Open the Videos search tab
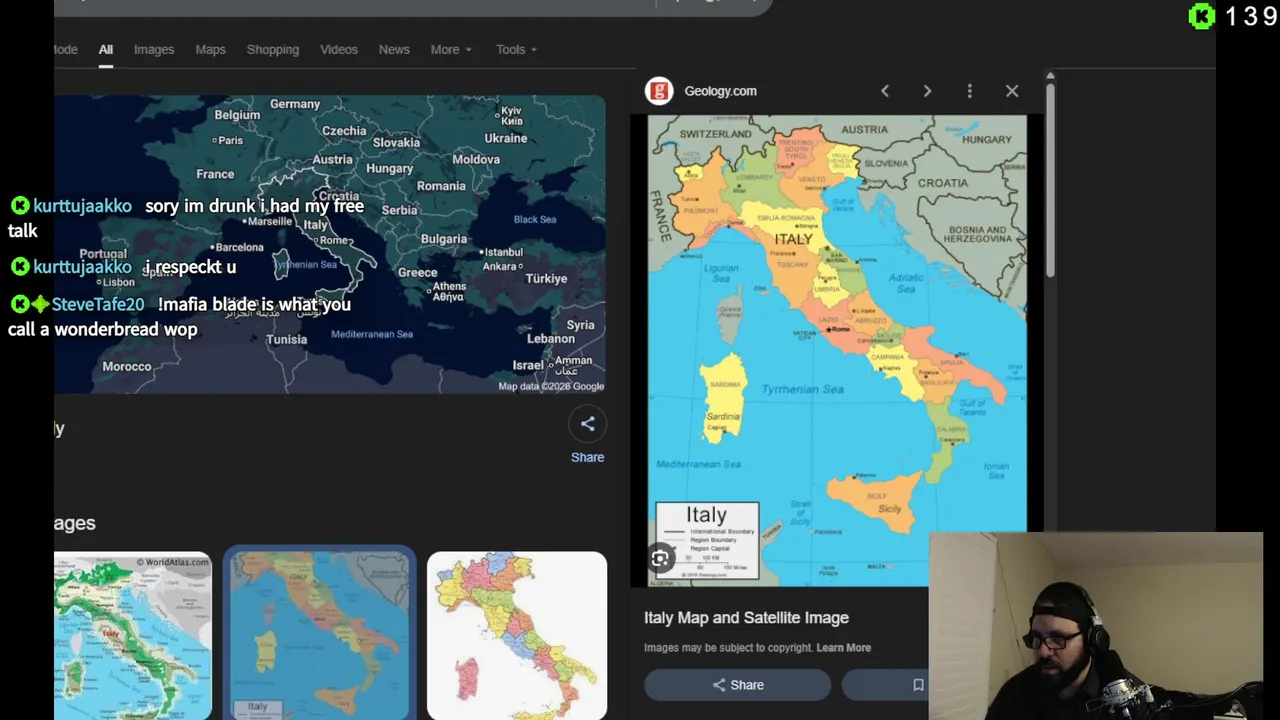 [x=339, y=49]
